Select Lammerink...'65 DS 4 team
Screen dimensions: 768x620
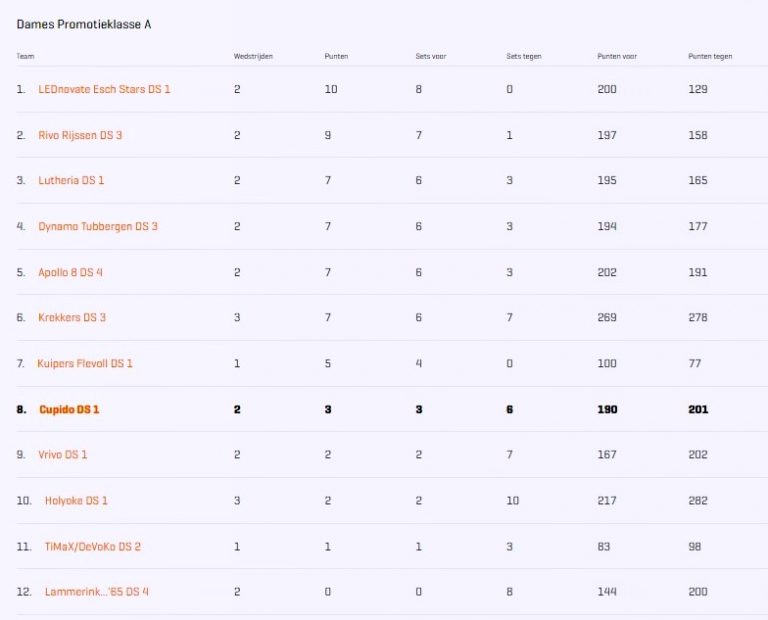point(97,592)
